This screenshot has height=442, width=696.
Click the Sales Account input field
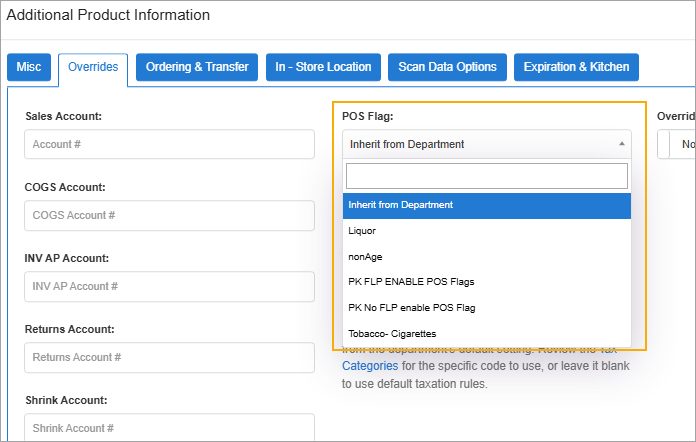point(169,144)
